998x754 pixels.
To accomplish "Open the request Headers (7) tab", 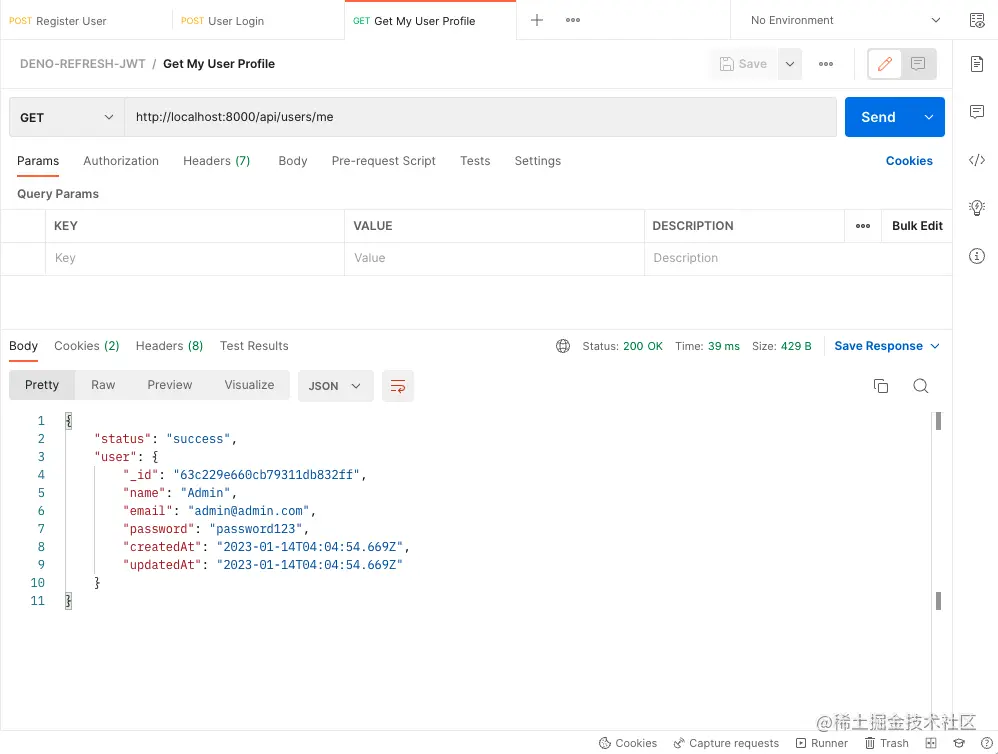I will [216, 161].
